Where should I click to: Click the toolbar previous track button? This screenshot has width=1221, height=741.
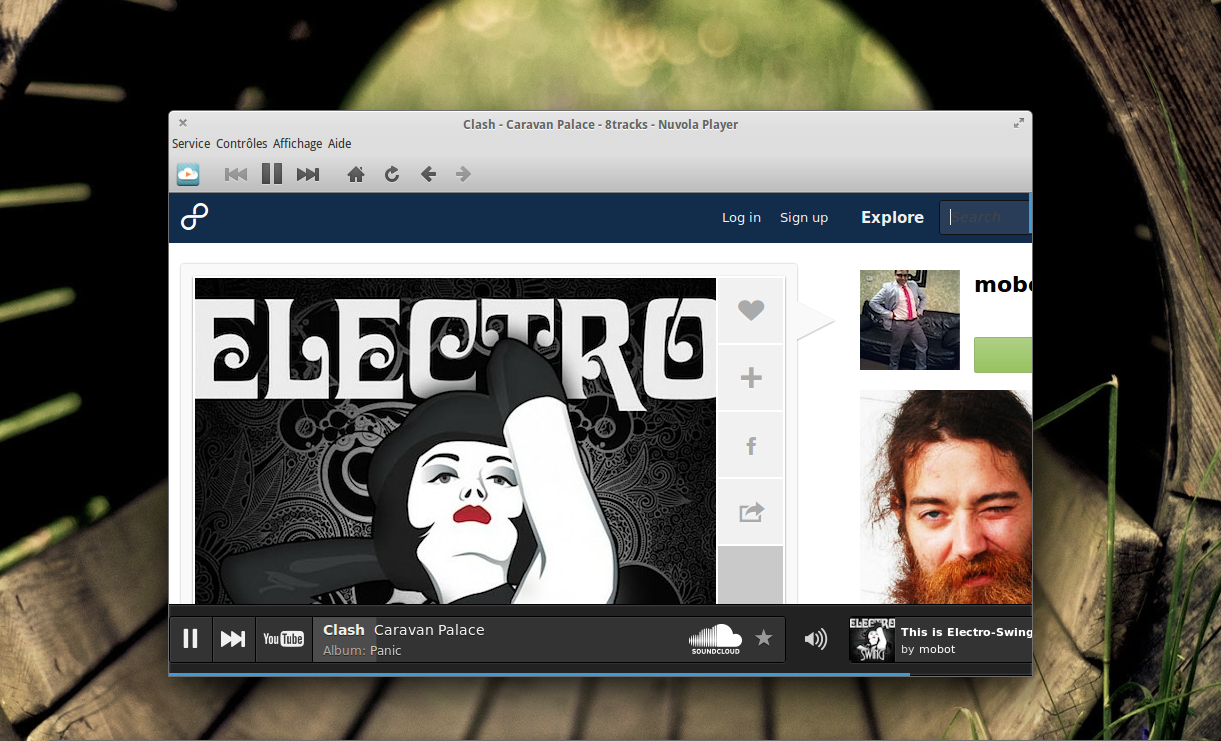coord(236,174)
